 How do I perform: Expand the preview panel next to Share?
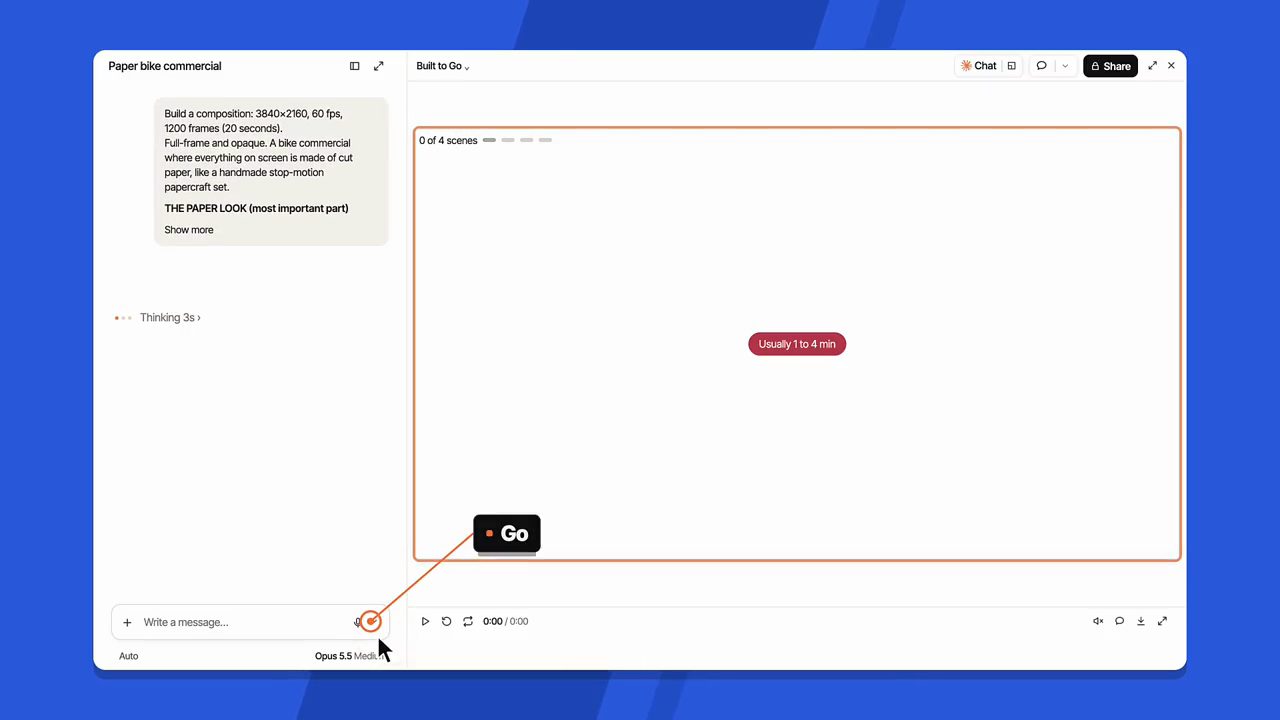point(1153,66)
